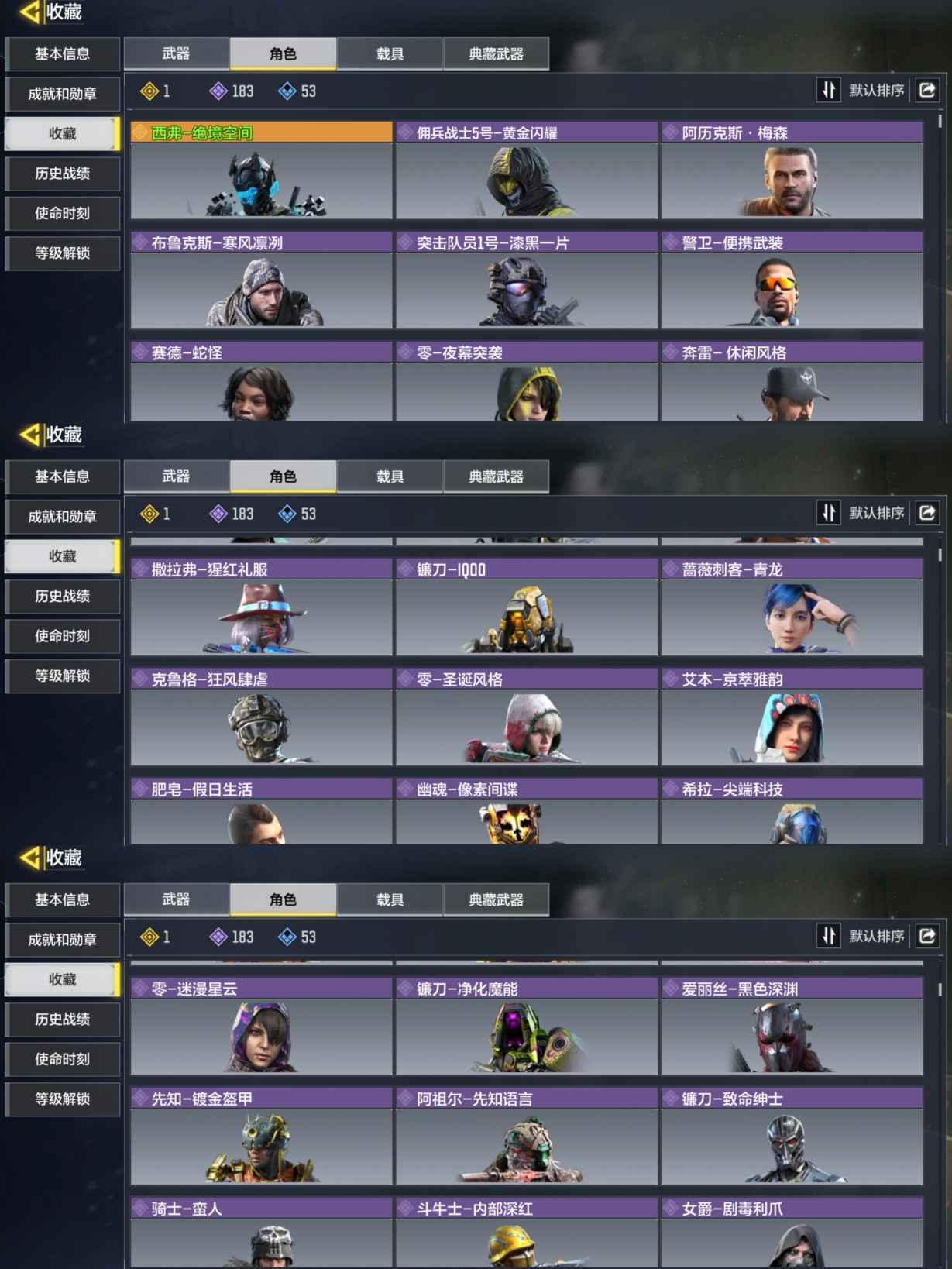Open the 默认排序 sort menu above 阿历克斯·梅森
Image resolution: width=952 pixels, height=1269 pixels.
tap(877, 90)
